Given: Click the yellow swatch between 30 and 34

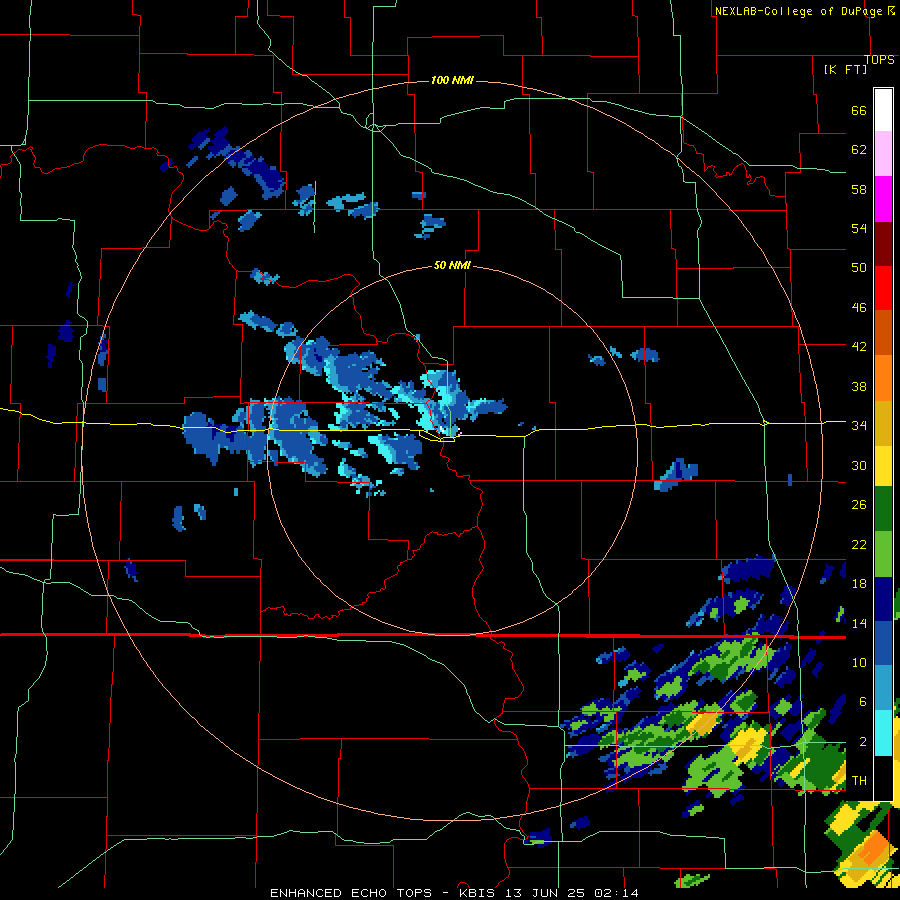Looking at the screenshot, I should [x=883, y=466].
